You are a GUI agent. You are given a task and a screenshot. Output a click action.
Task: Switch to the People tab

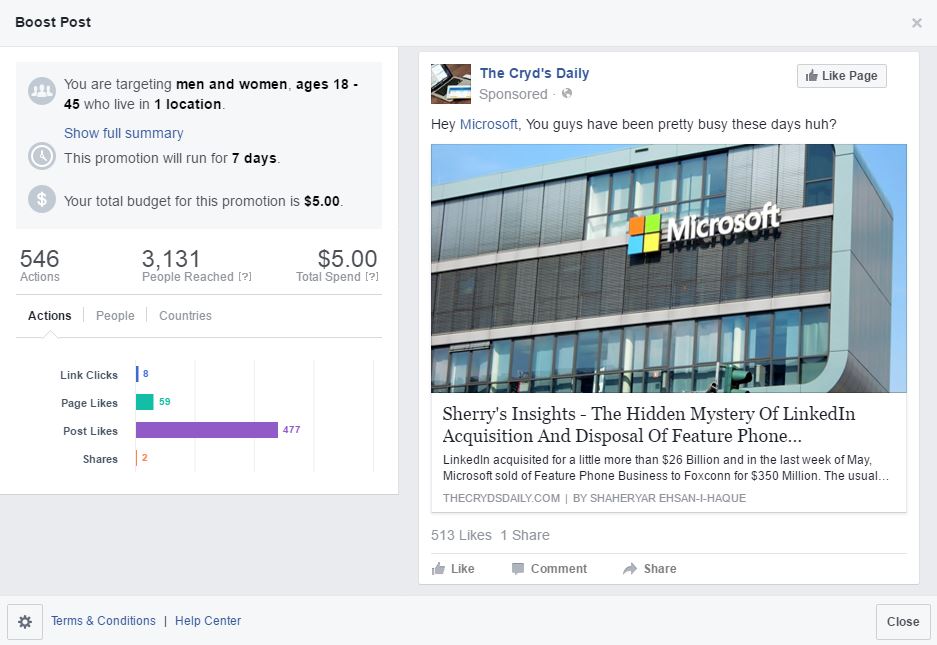[115, 316]
